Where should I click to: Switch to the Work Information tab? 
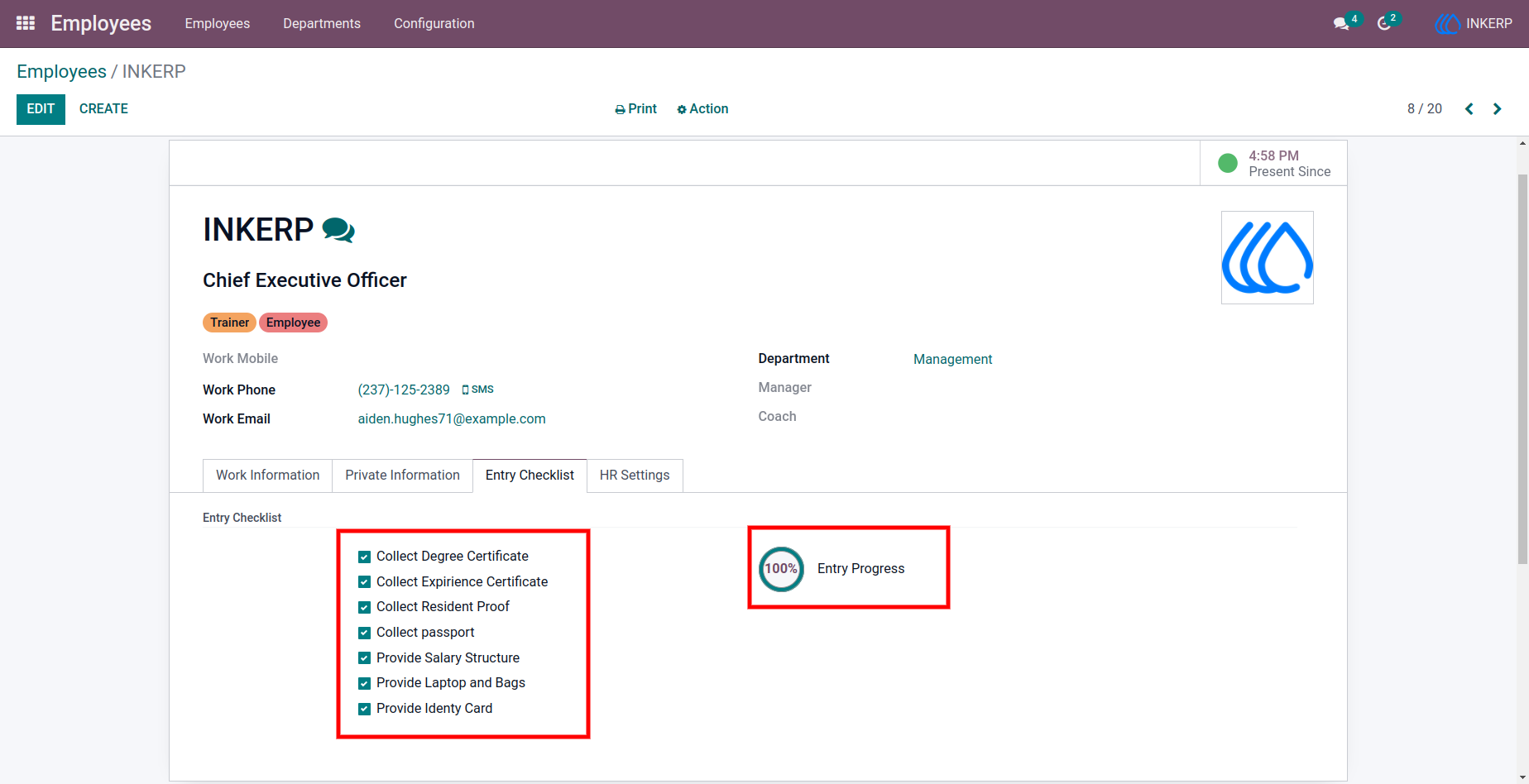268,476
